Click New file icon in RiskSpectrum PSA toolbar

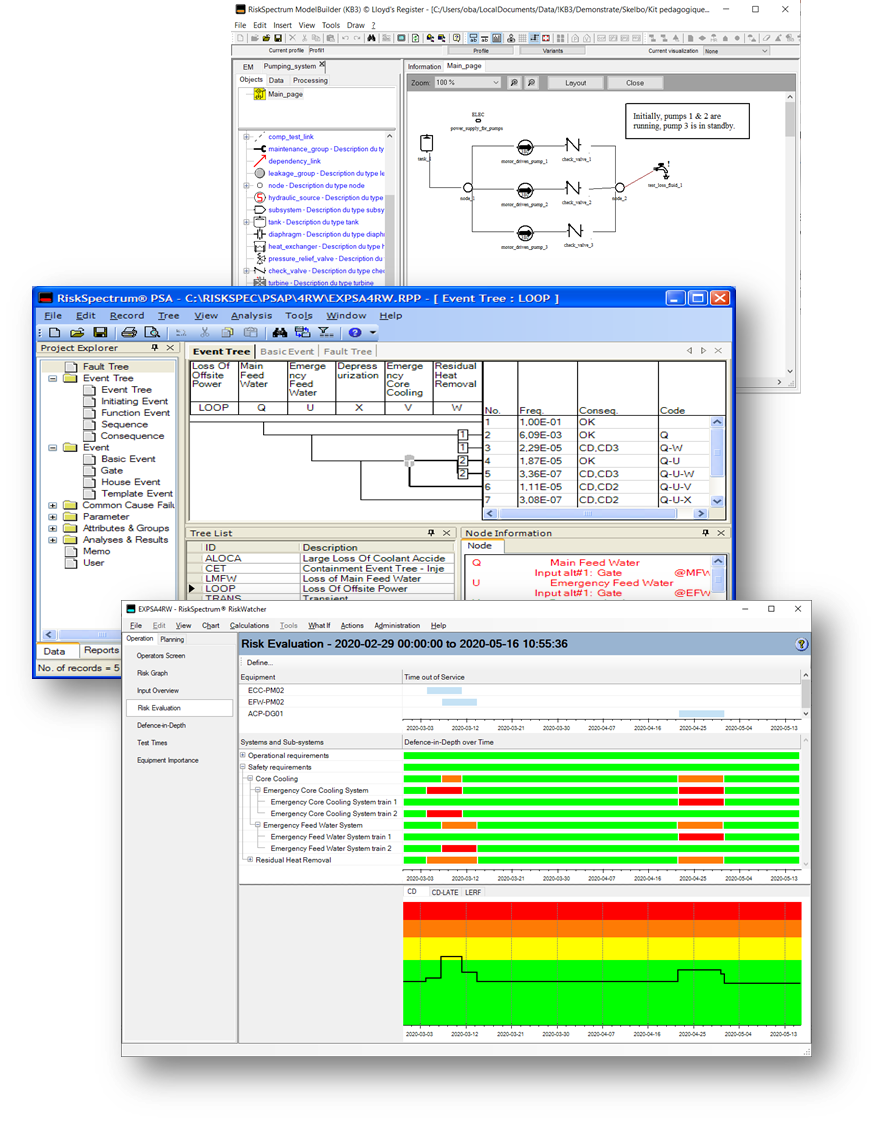pos(54,333)
